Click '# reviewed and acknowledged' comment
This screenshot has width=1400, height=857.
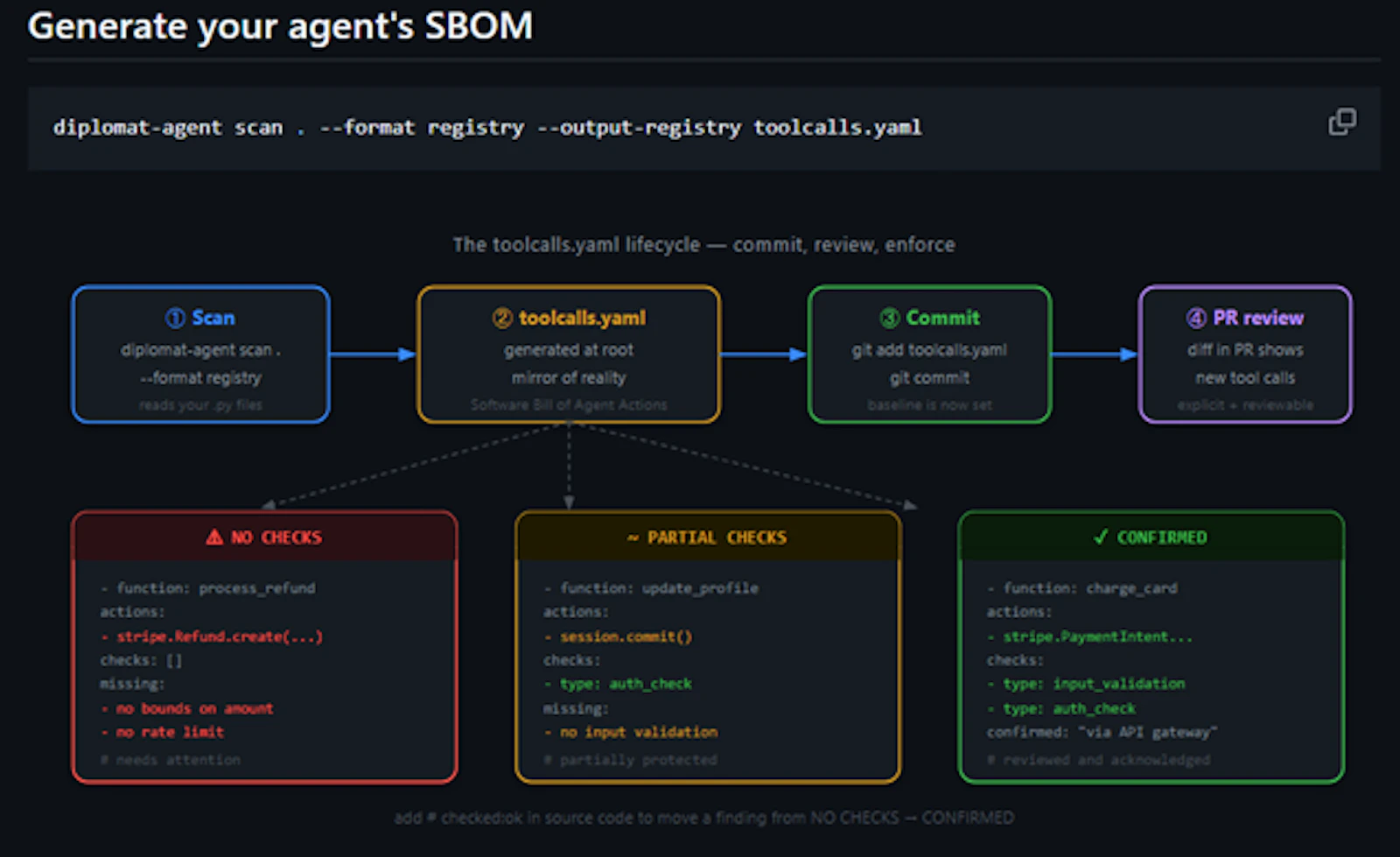pyautogui.click(x=1098, y=760)
